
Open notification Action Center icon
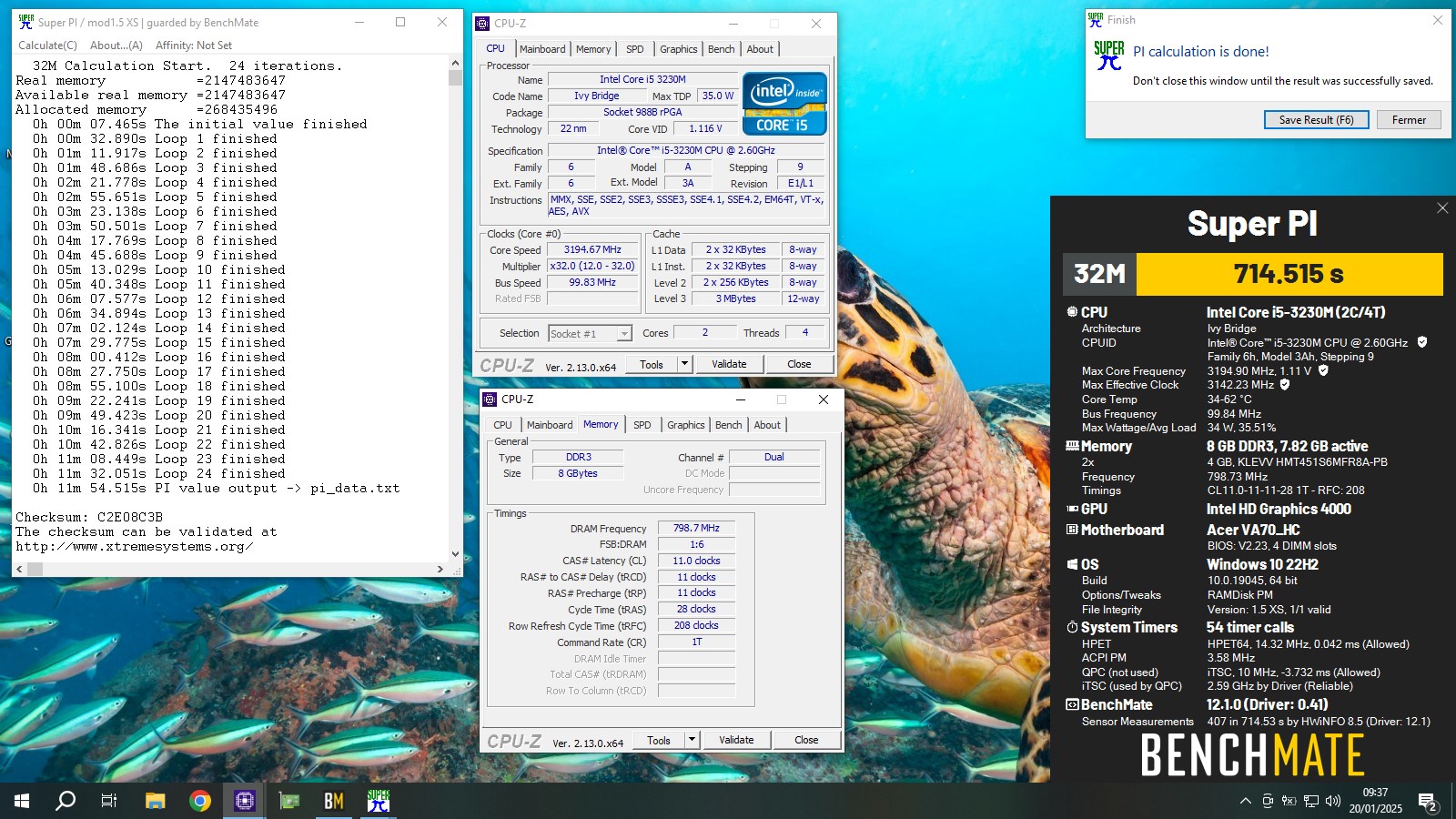pyautogui.click(x=1428, y=802)
